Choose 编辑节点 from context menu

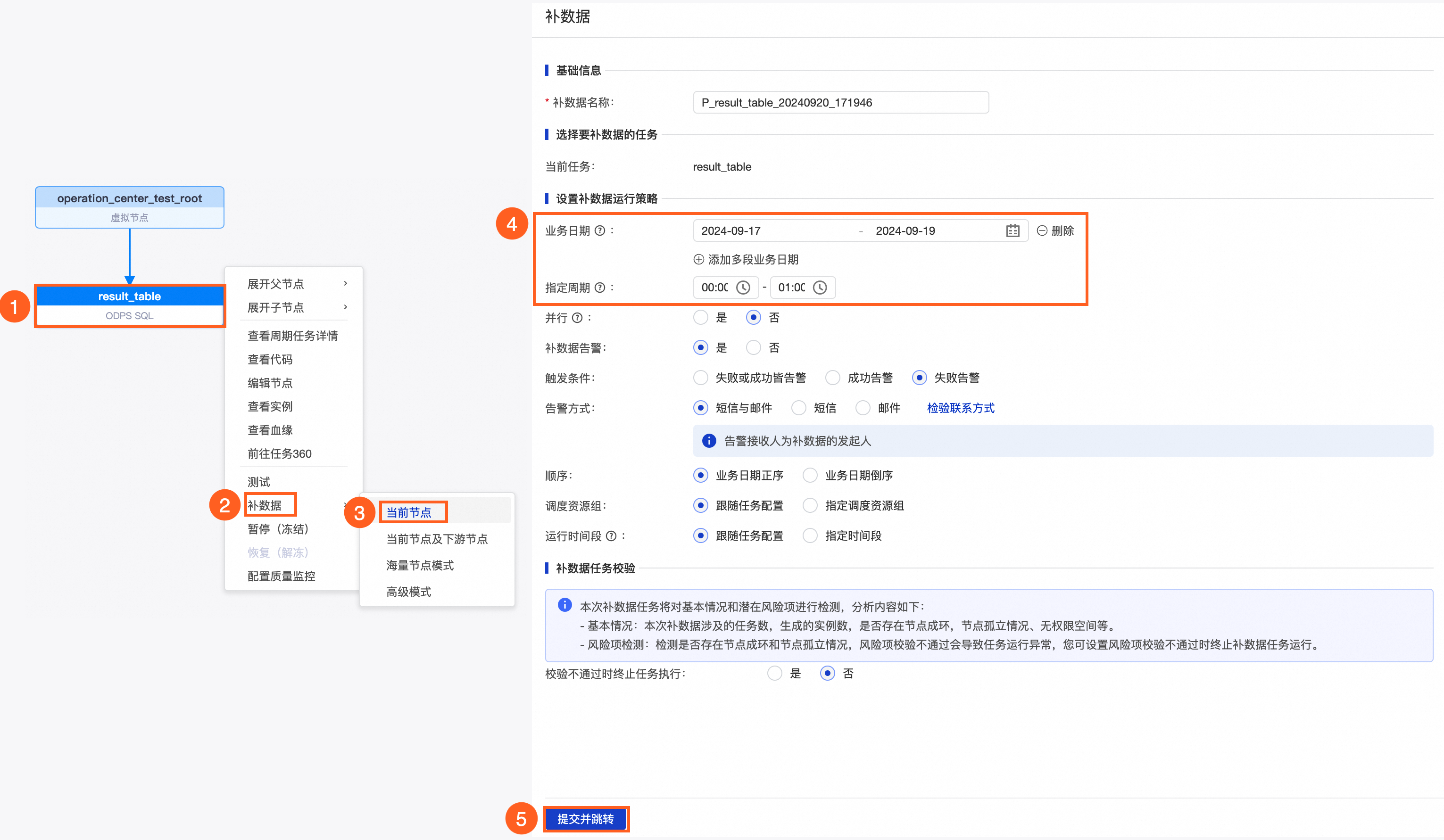(270, 383)
